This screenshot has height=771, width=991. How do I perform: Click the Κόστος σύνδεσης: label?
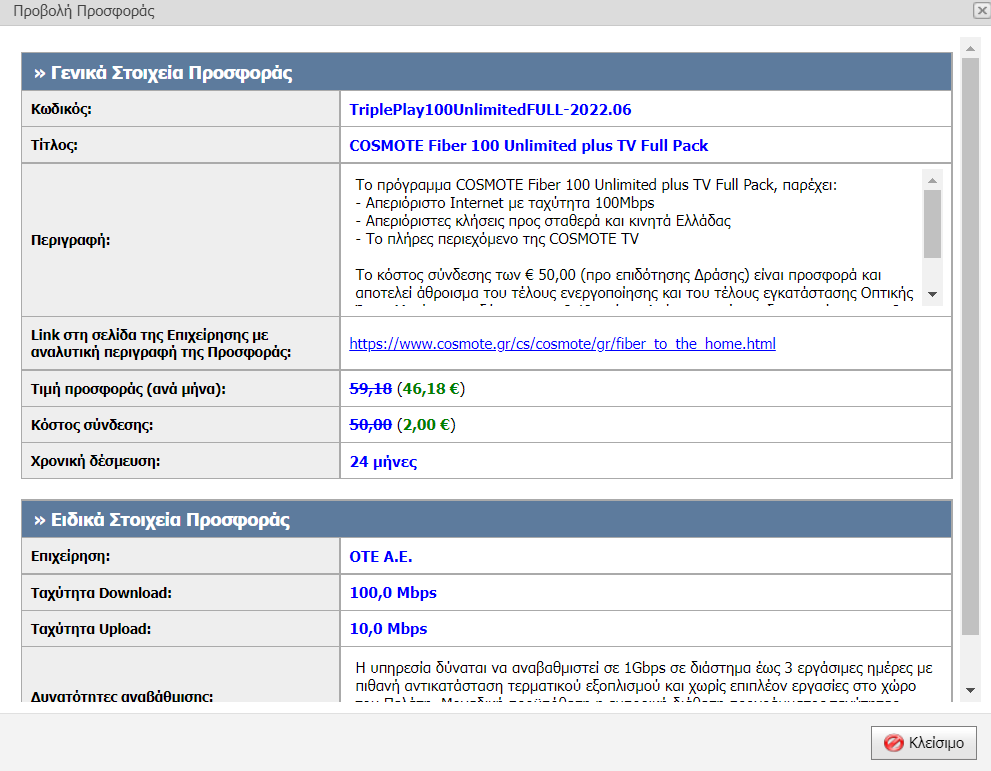[x=92, y=425]
